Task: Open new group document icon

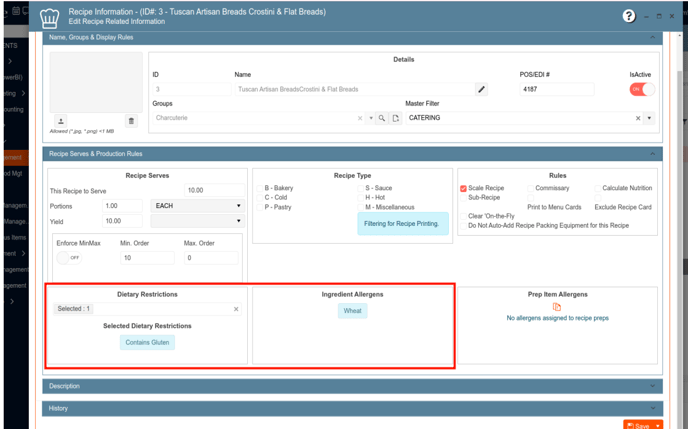Action: (x=395, y=118)
